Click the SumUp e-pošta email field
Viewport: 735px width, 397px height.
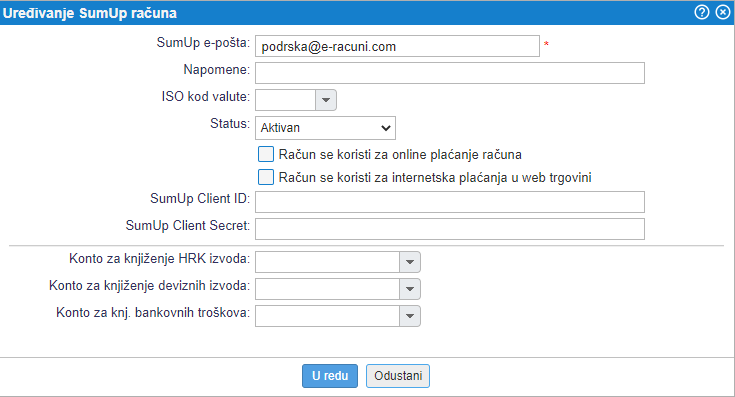click(397, 46)
